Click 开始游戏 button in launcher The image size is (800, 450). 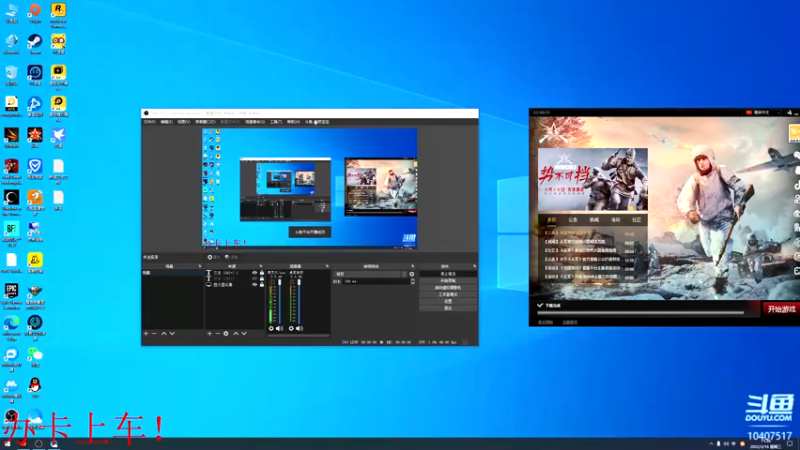(781, 309)
